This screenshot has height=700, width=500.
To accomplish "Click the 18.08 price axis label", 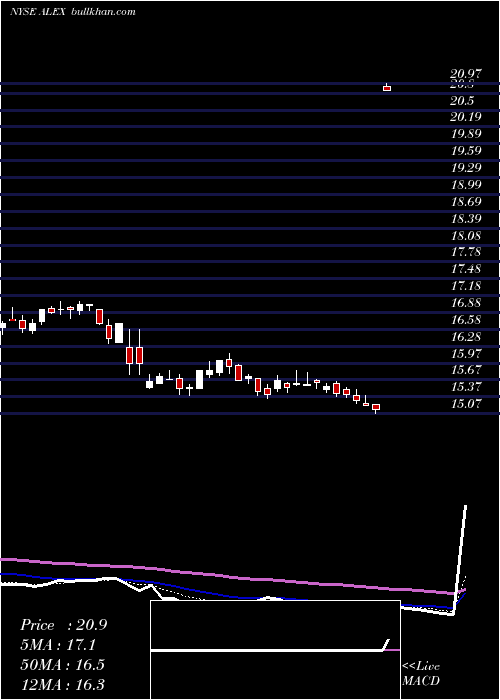I will pos(466,235).
